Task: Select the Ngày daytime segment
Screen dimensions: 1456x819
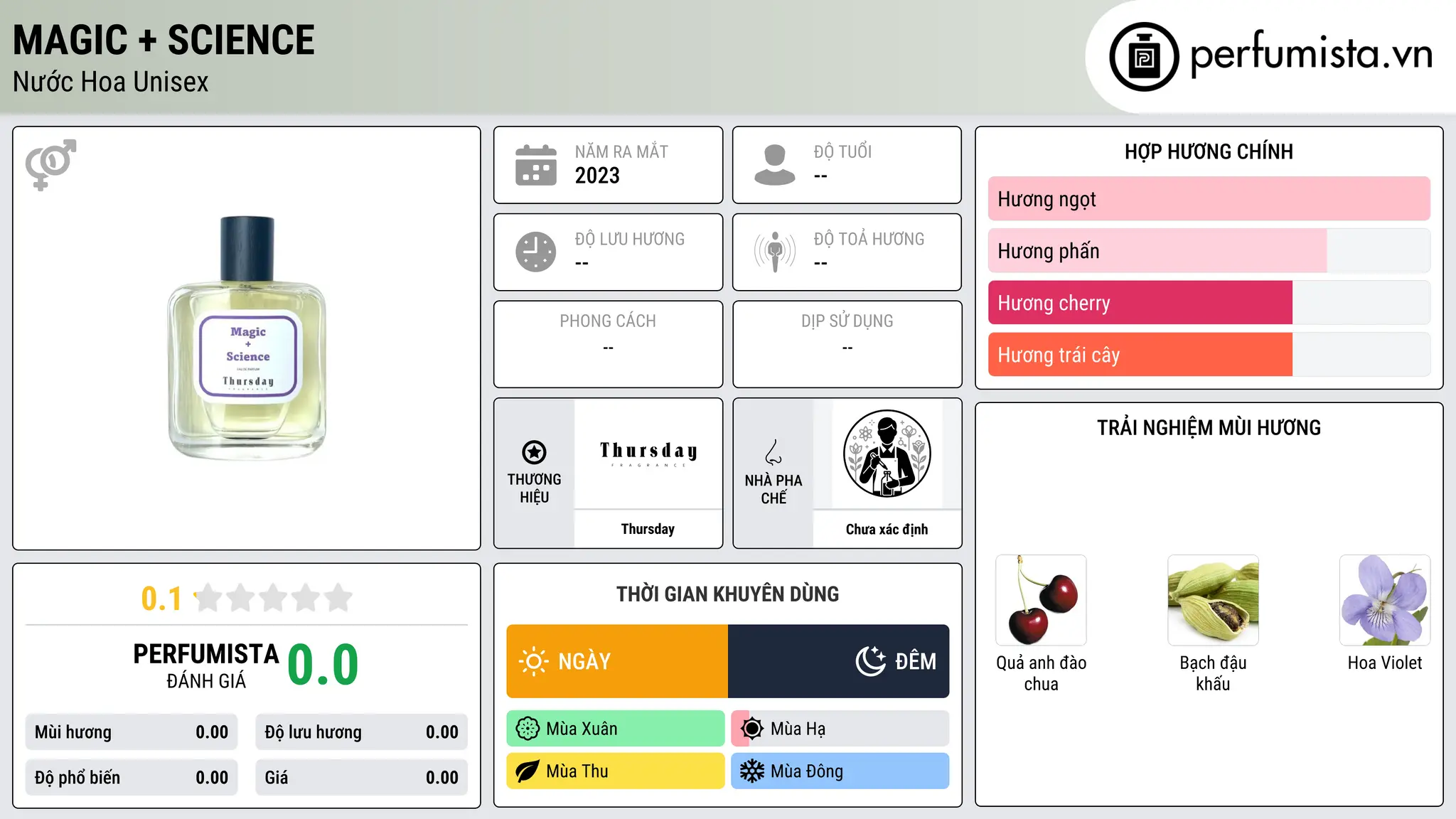Action: (x=617, y=661)
